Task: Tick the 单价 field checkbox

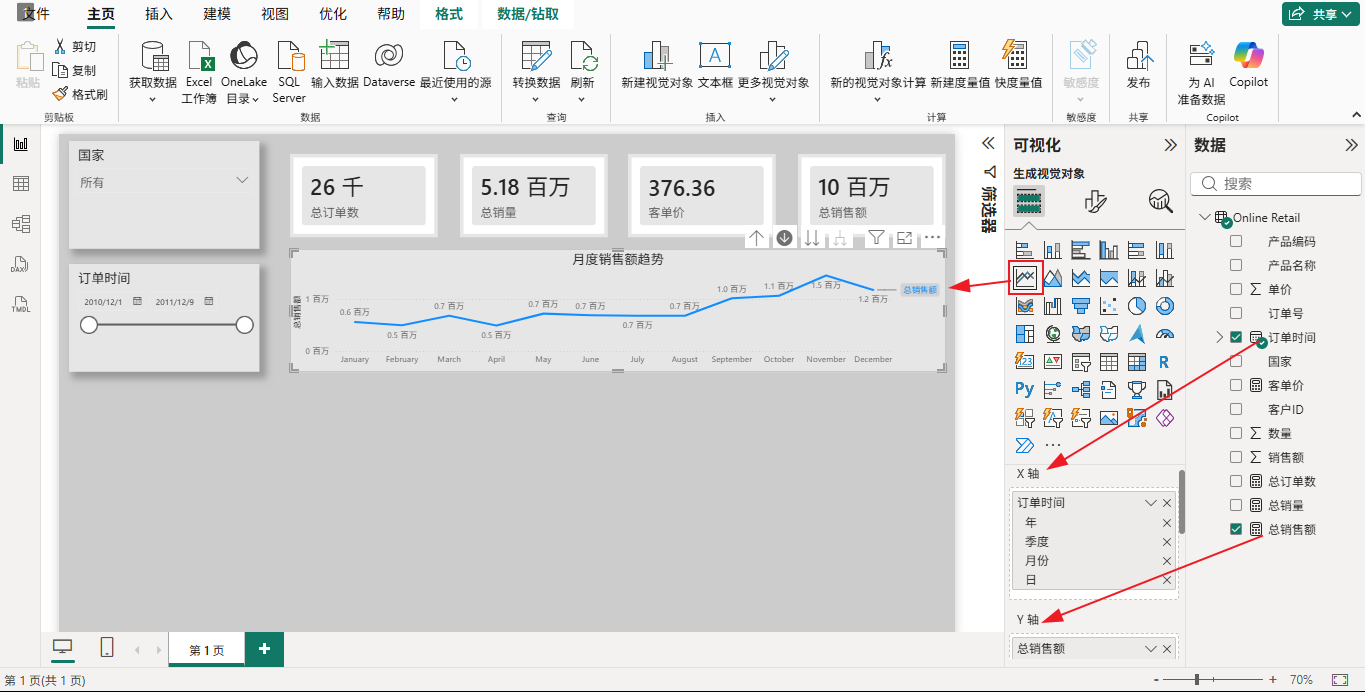Action: (1236, 289)
